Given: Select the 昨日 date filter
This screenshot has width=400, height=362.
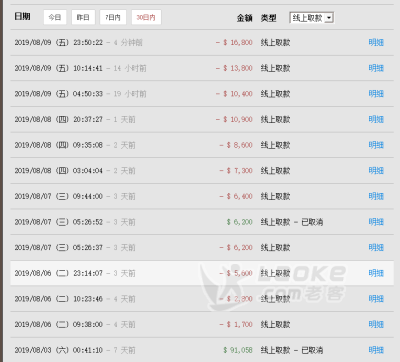Looking at the screenshot, I should pos(83,17).
